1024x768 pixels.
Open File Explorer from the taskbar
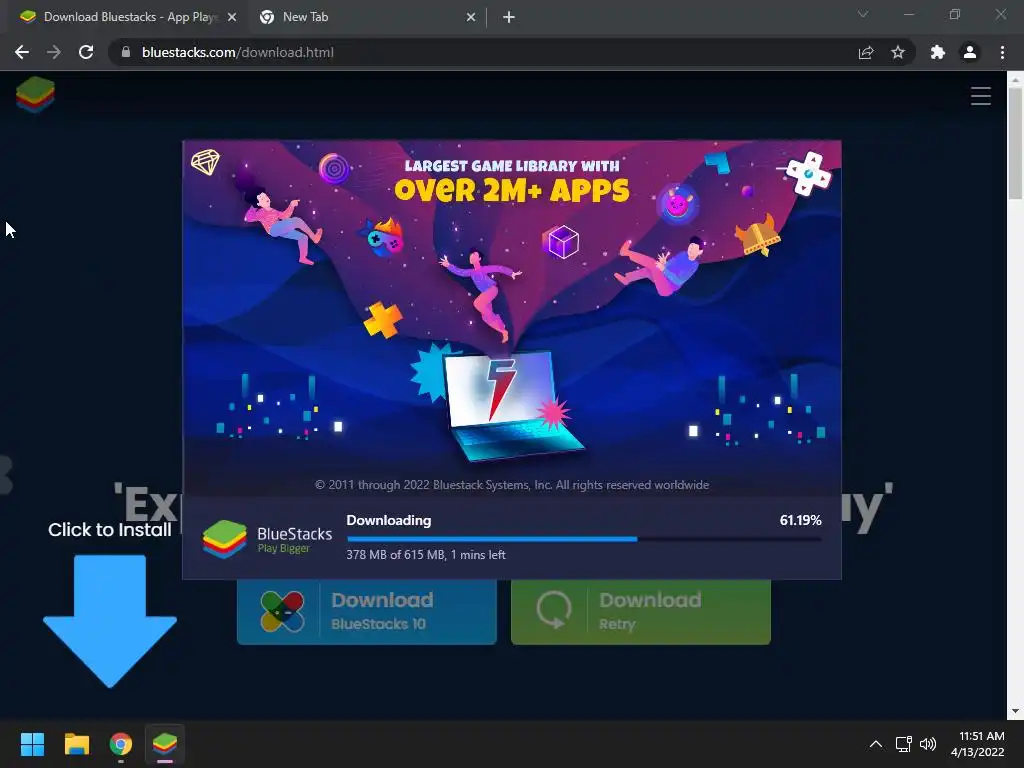click(76, 744)
